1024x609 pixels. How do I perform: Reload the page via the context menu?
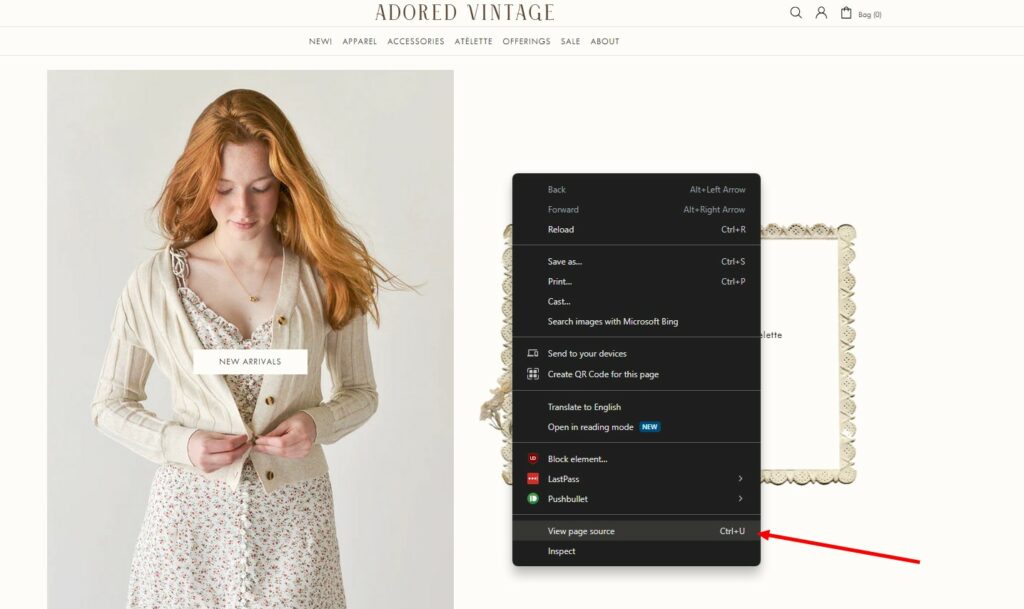(561, 229)
